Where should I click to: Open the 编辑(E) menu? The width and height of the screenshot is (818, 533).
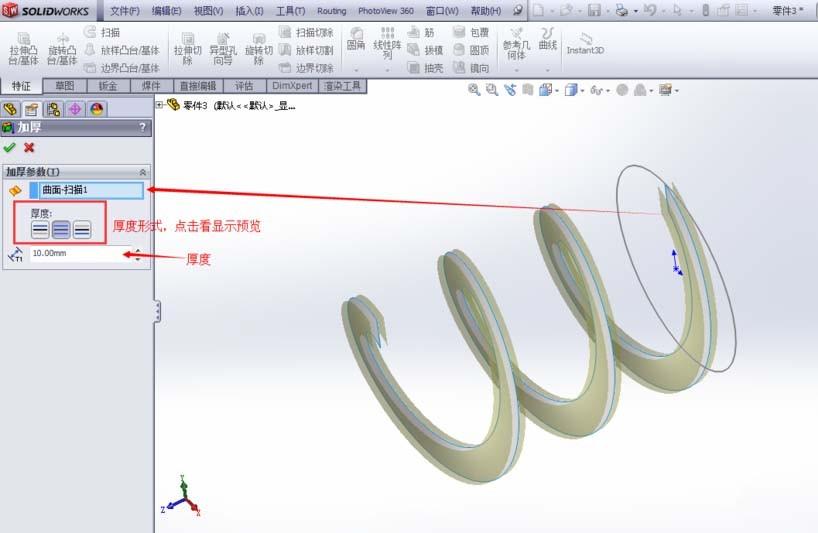pos(166,10)
